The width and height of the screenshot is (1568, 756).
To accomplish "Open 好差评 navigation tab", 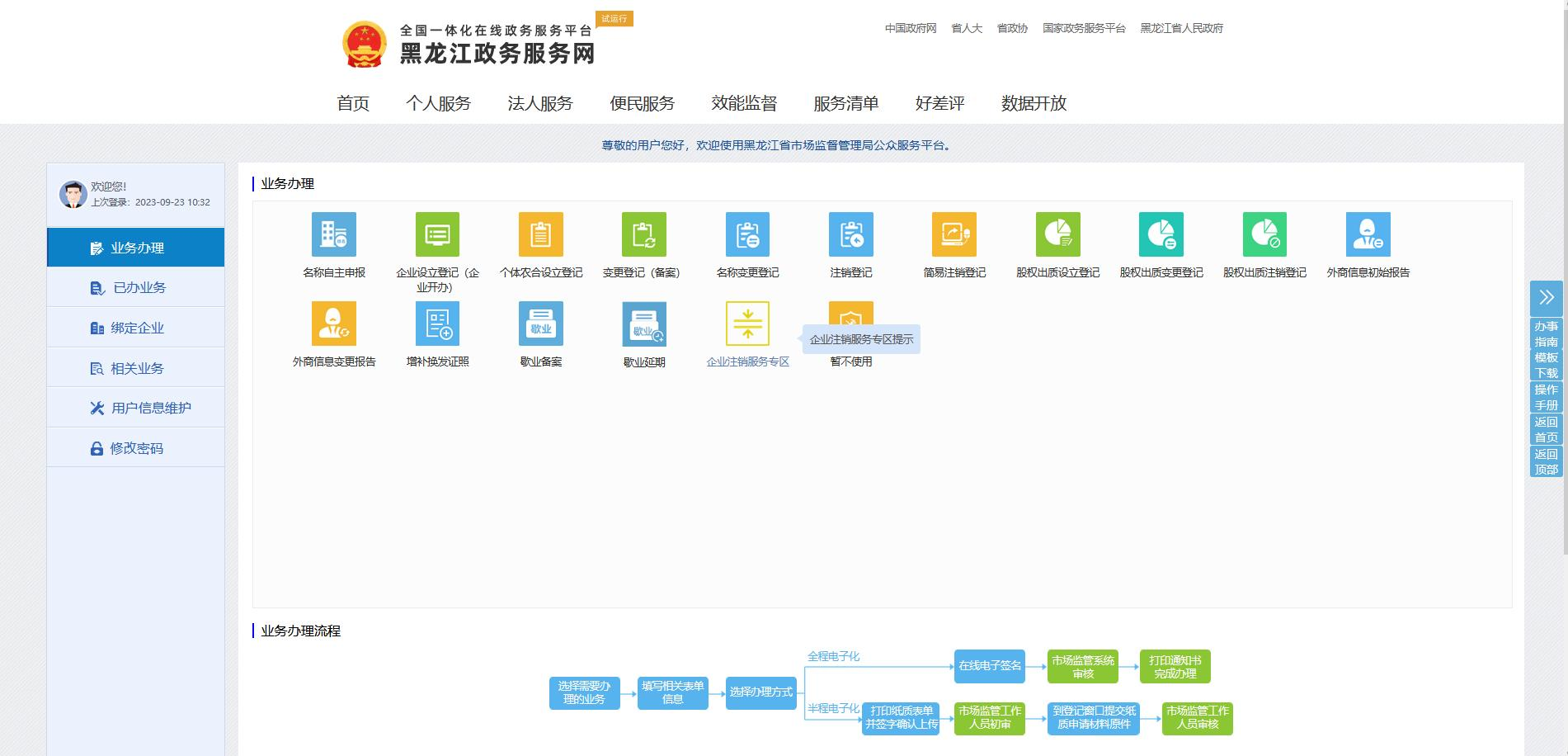I will click(x=939, y=103).
